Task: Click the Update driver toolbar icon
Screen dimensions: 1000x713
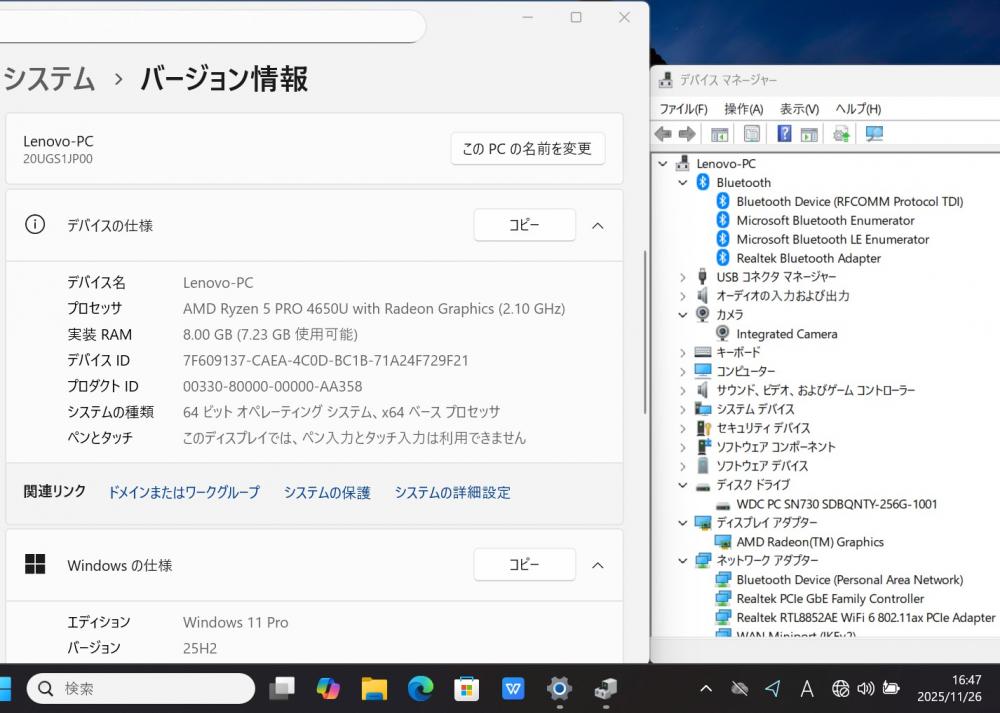Action: click(842, 134)
